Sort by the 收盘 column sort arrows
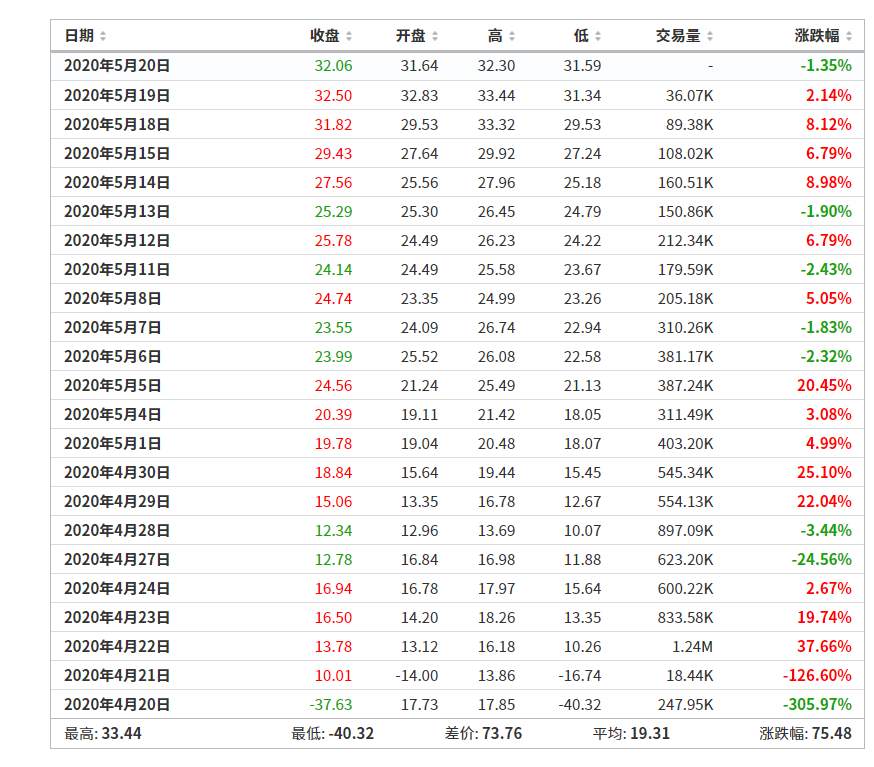Image resolution: width=874 pixels, height=767 pixels. click(349, 36)
